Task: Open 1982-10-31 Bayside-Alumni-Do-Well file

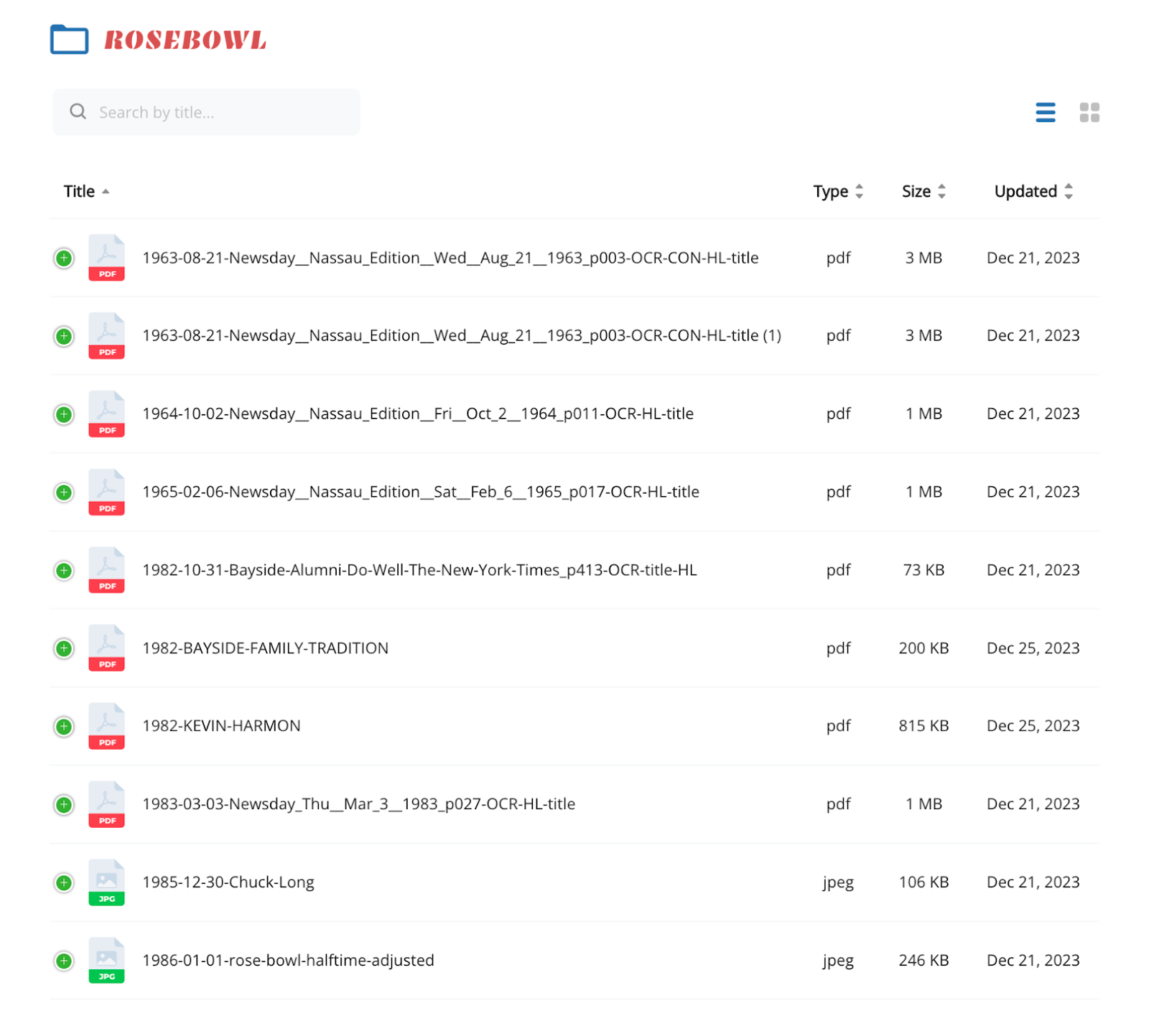Action: [419, 570]
